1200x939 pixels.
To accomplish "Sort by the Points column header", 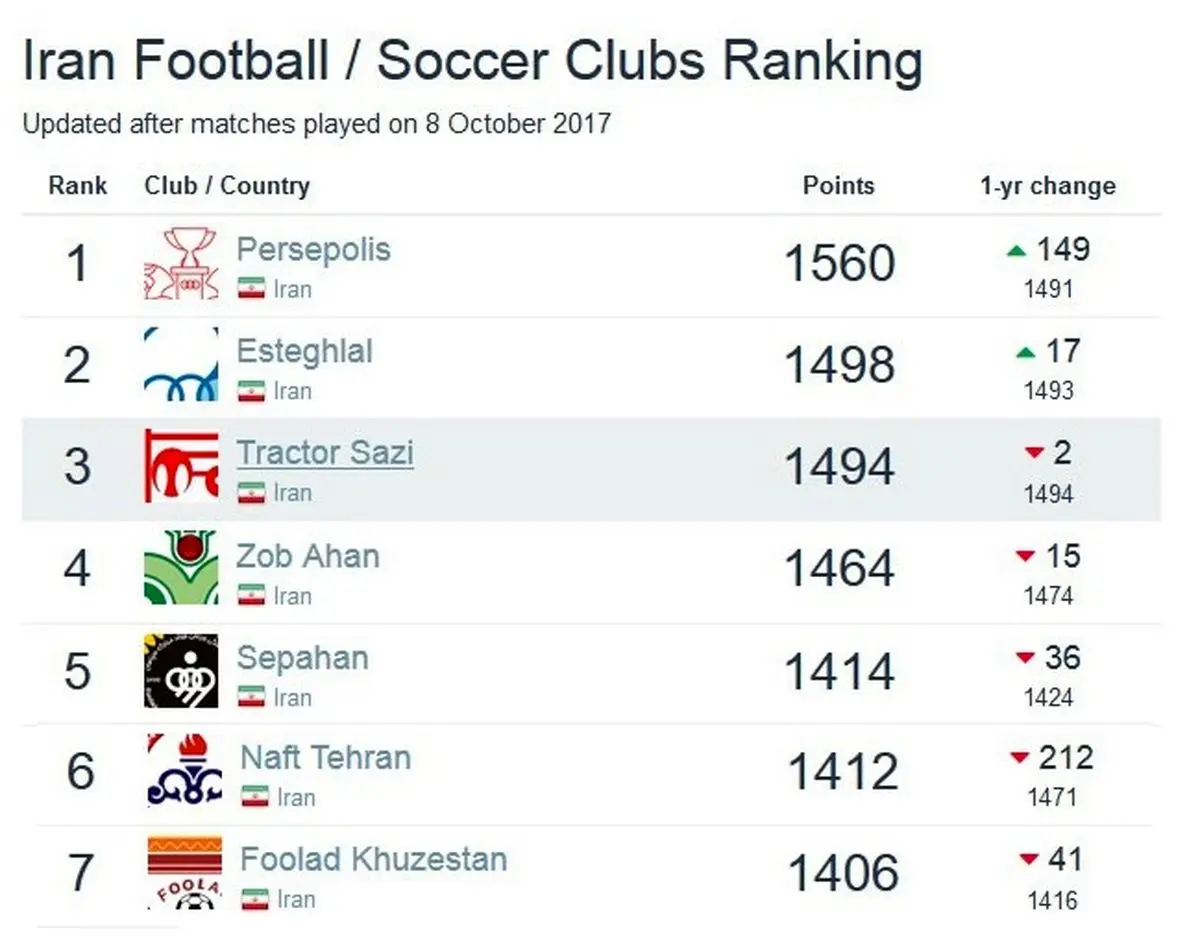I will pyautogui.click(x=838, y=186).
